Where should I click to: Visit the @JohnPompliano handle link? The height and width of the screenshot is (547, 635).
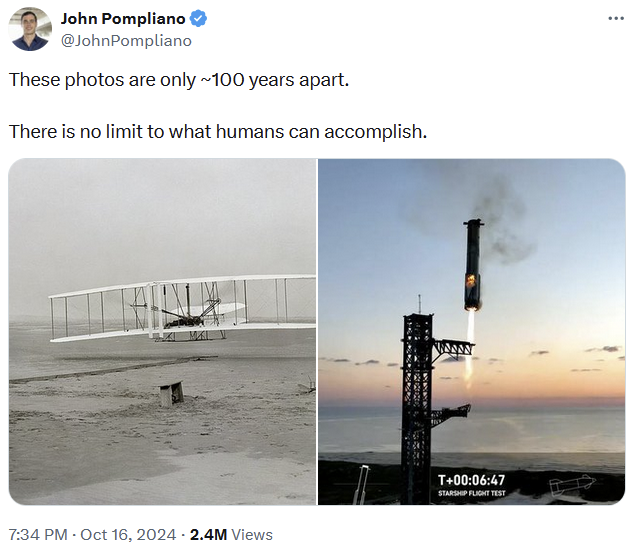[126, 41]
